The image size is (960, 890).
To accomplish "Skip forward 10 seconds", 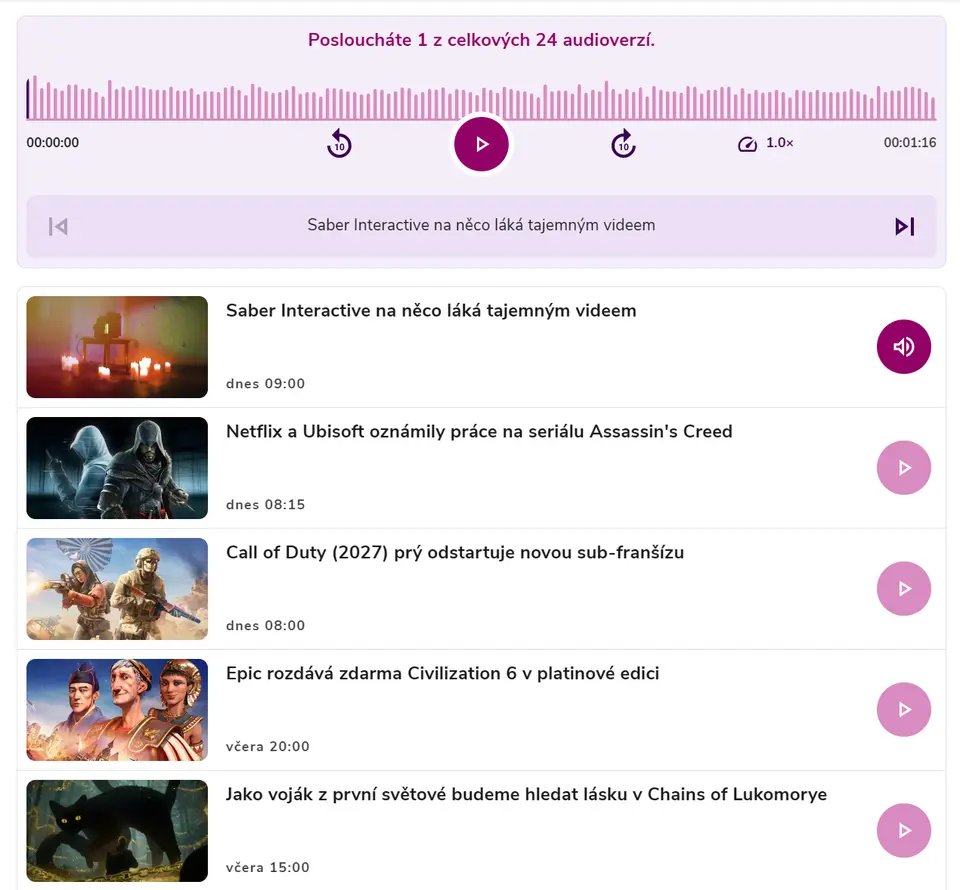I will point(623,144).
